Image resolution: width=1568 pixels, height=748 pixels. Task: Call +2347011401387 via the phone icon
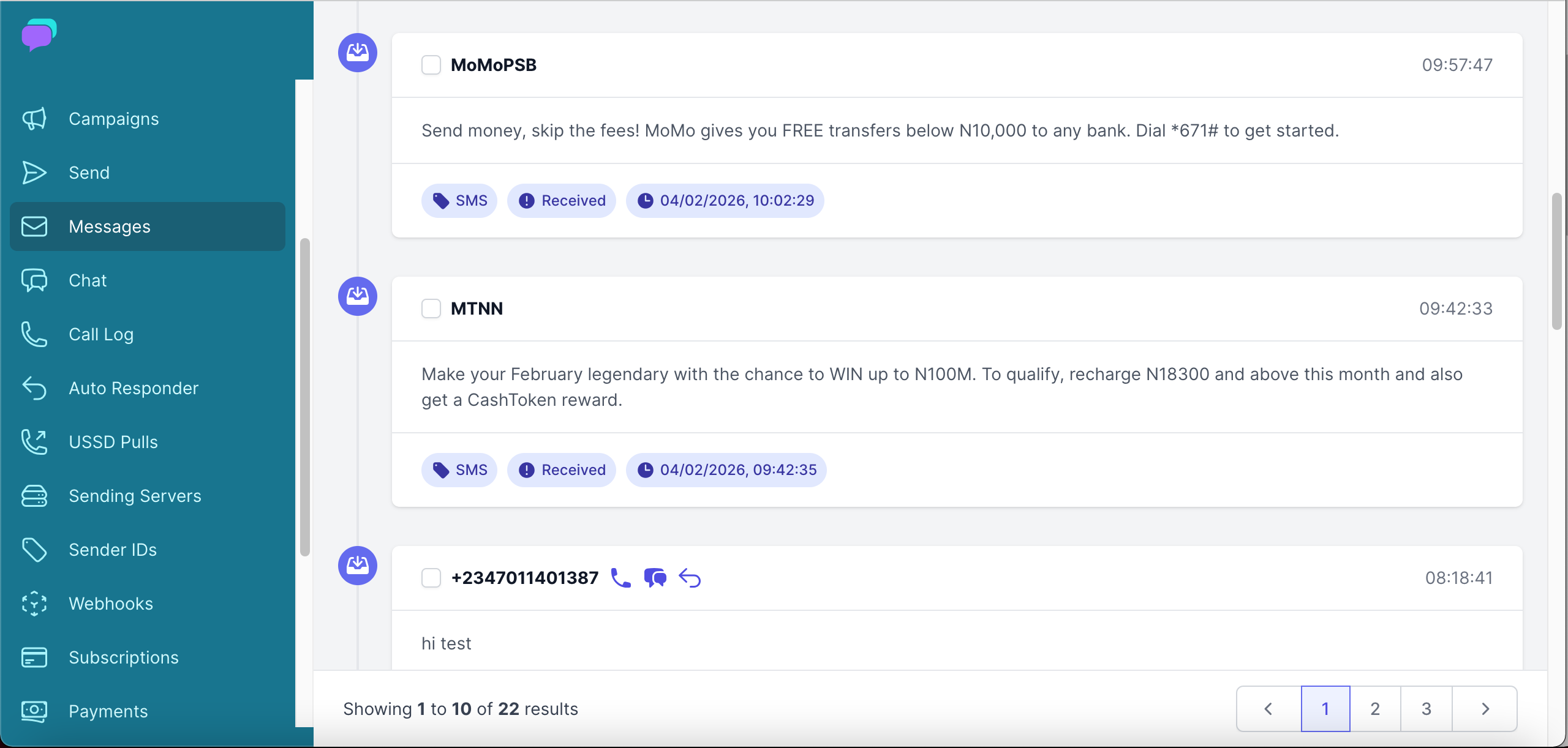pyautogui.click(x=620, y=577)
